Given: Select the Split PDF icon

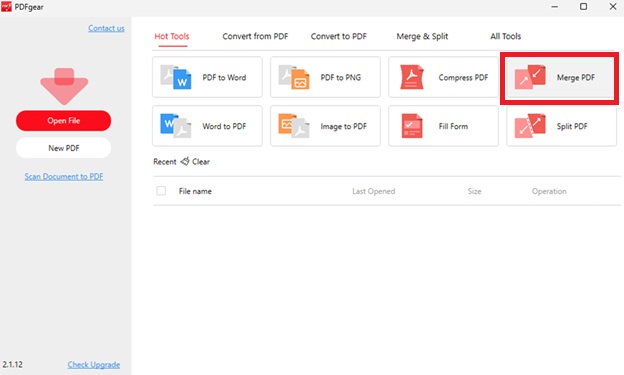Looking at the screenshot, I should coord(530,126).
